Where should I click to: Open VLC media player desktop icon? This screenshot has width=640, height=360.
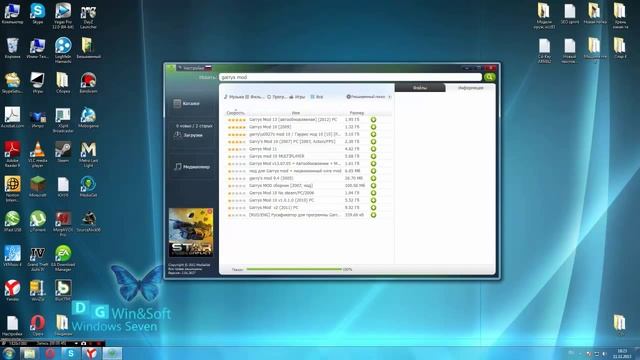click(x=38, y=154)
